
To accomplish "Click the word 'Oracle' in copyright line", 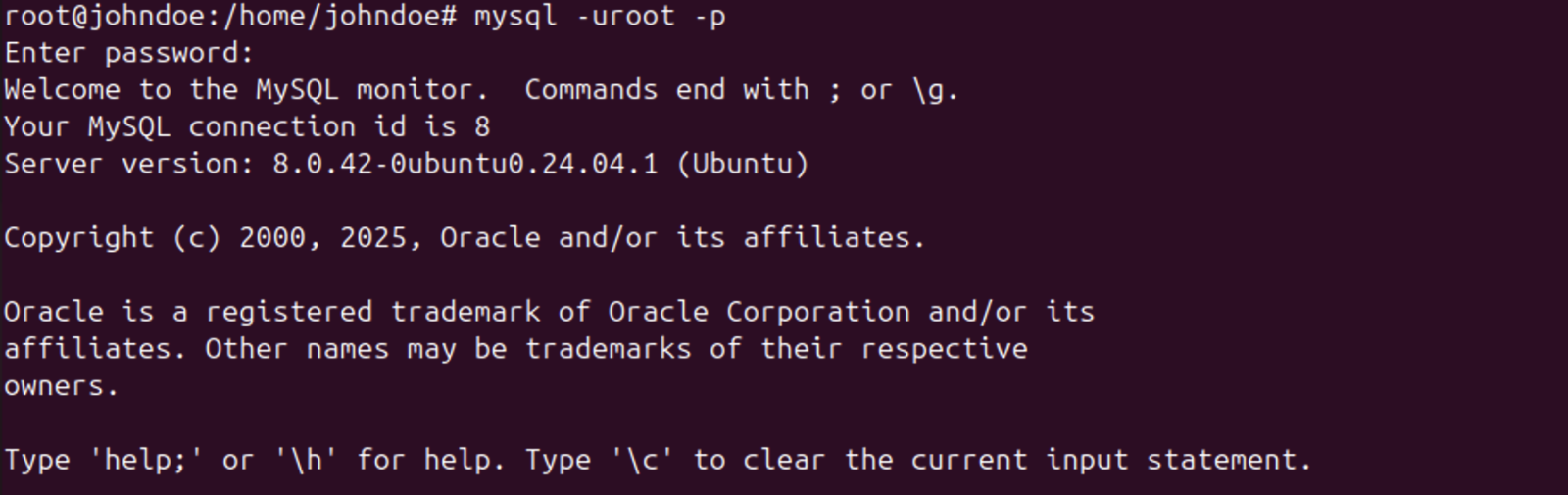I will (490, 238).
